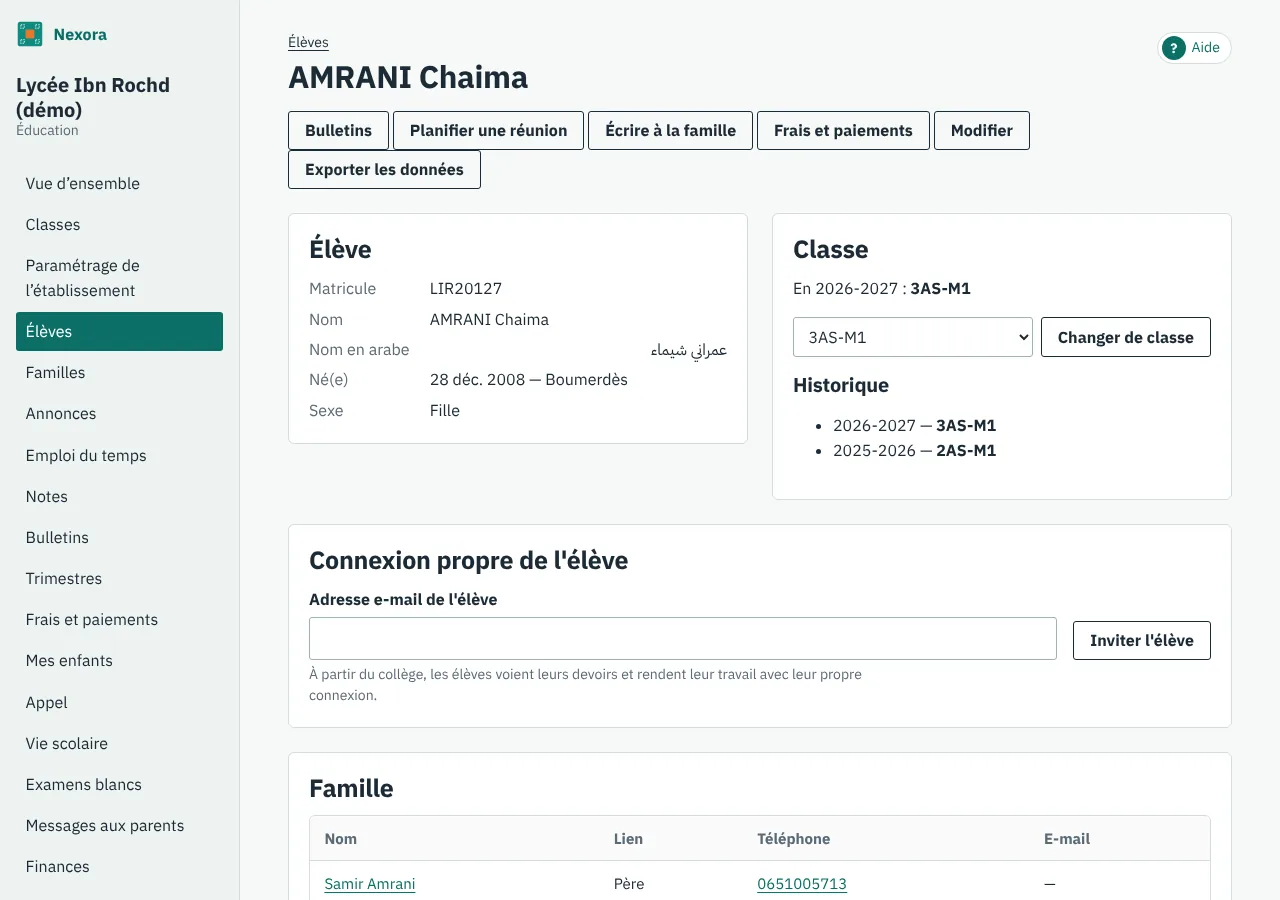Open Classes in the sidebar

coord(119,225)
